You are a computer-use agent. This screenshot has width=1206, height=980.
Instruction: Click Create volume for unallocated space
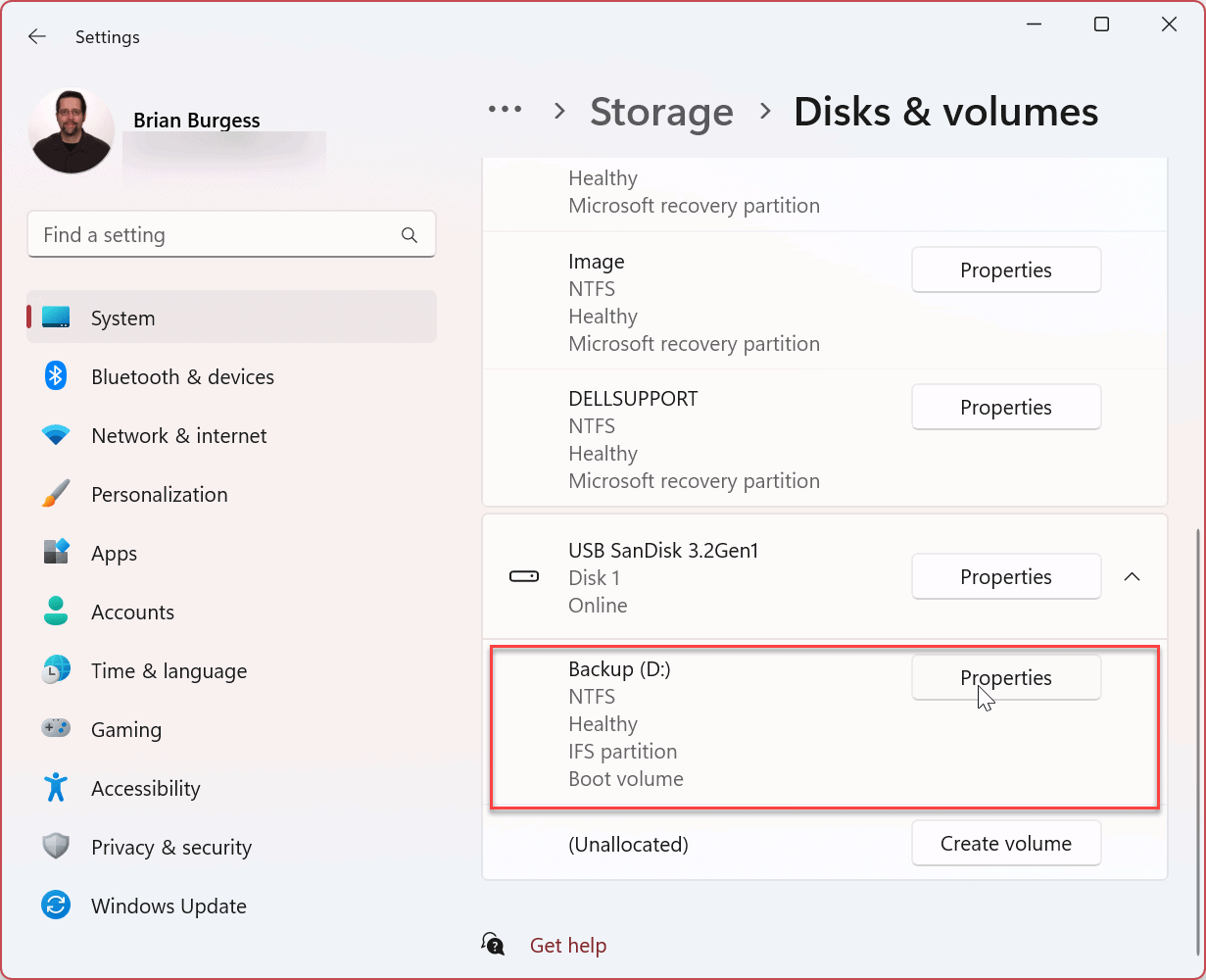(1006, 844)
